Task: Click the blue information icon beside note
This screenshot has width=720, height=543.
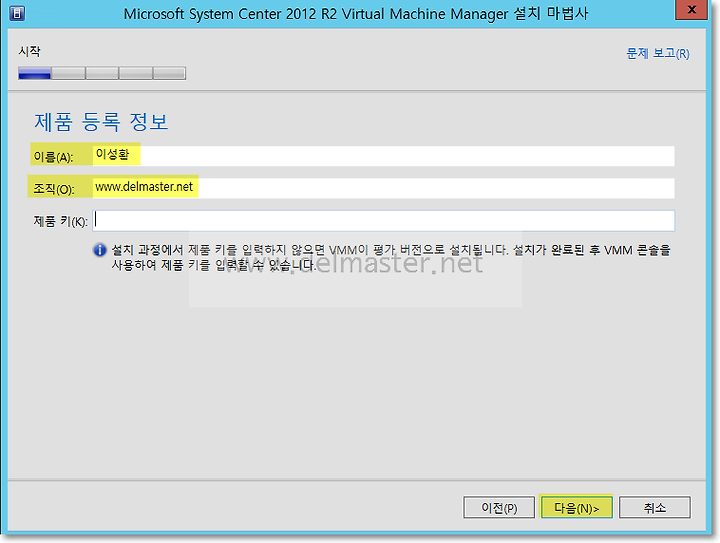Action: 100,250
